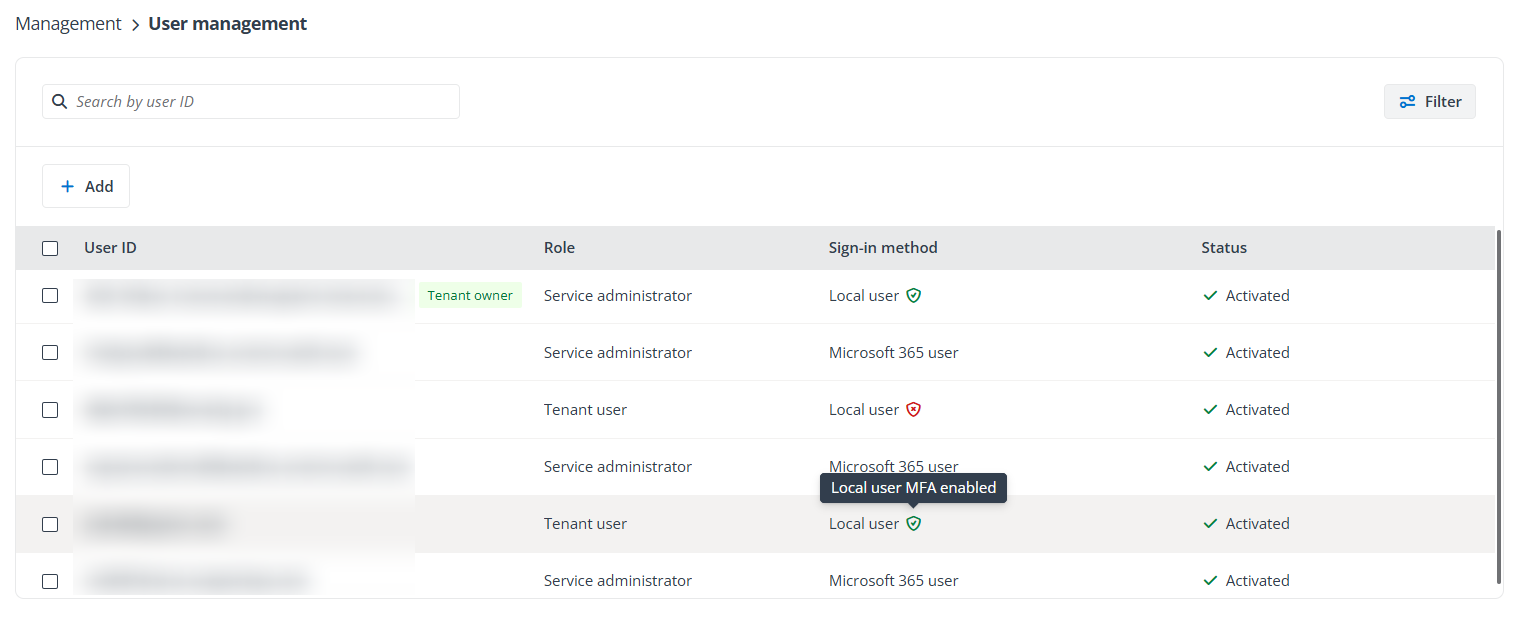Click Service administrator in the Tenant owner row

click(618, 296)
